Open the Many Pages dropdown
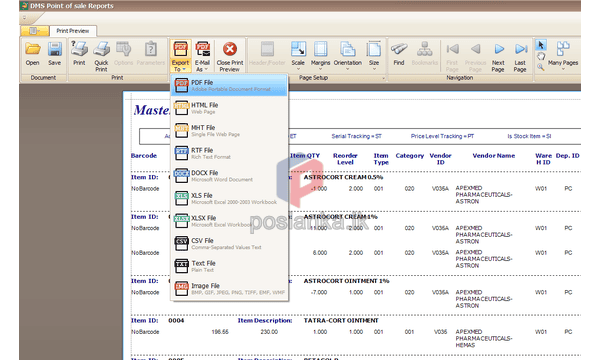 click(x=563, y=55)
